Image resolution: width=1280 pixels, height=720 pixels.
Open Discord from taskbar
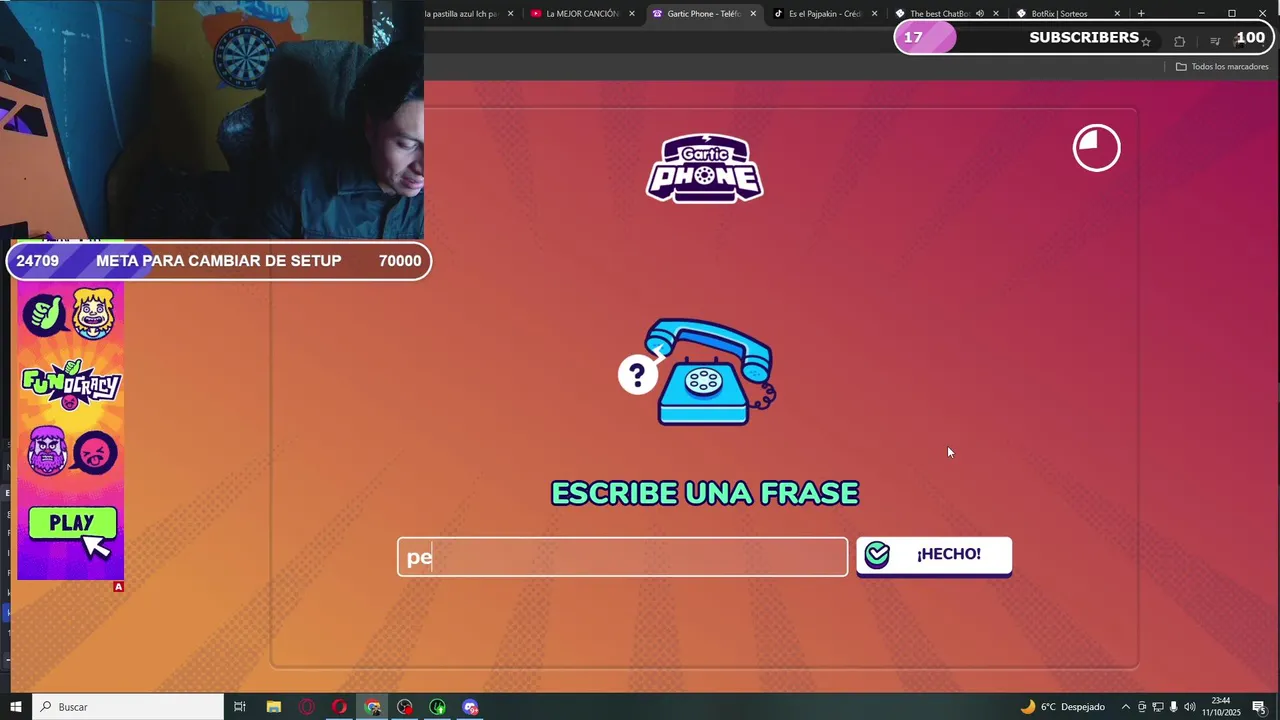point(471,707)
